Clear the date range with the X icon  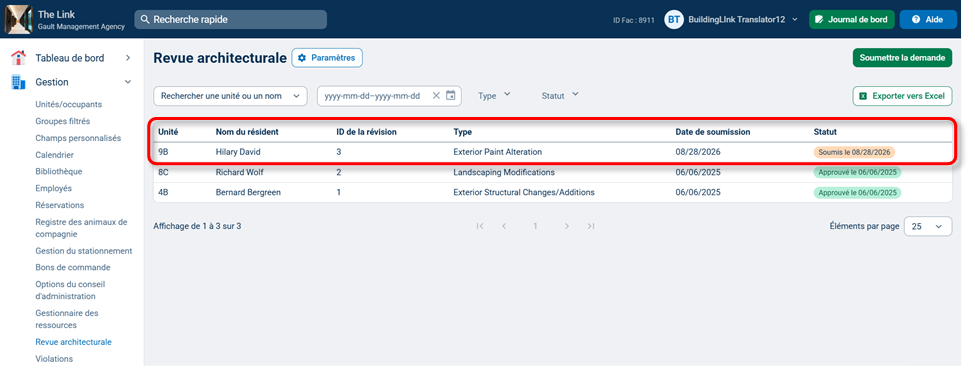coord(436,96)
